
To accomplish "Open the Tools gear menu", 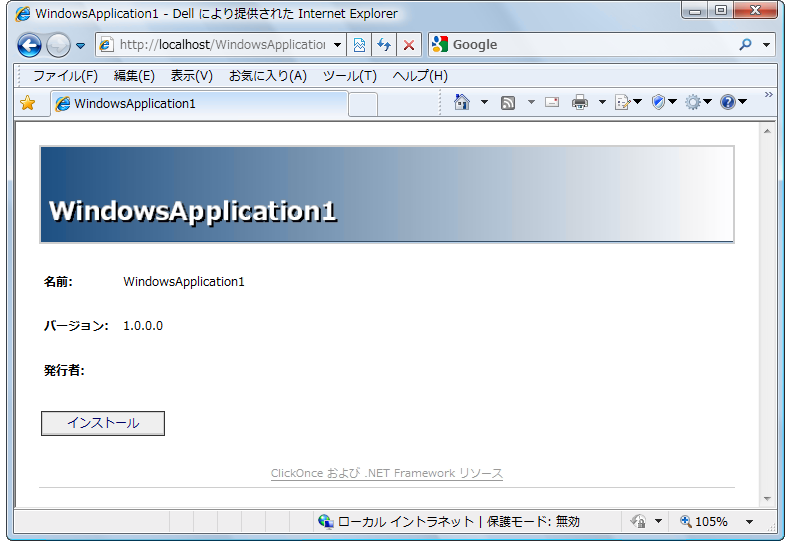I will (x=699, y=102).
